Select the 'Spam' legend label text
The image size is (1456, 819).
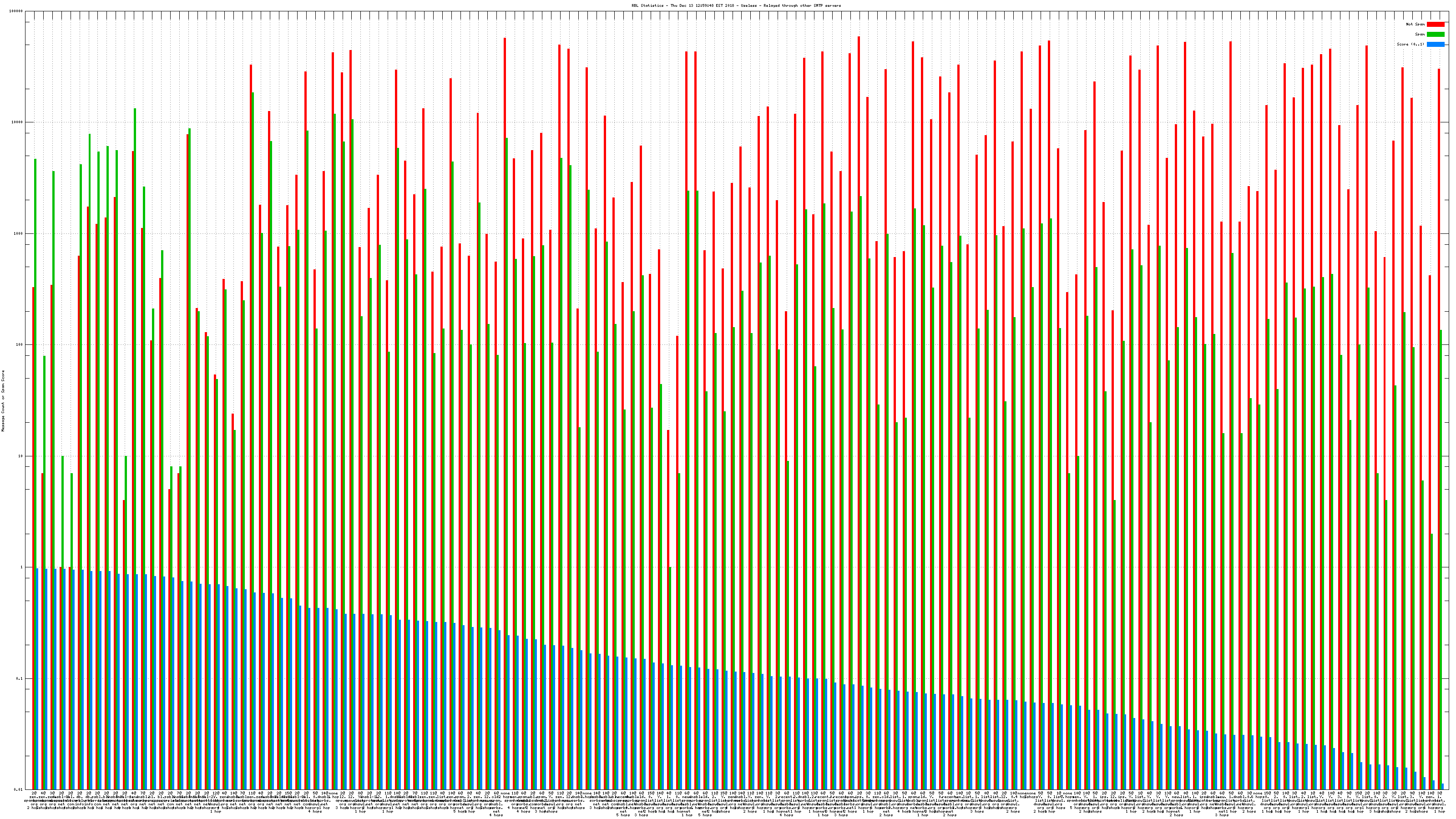1420,35
